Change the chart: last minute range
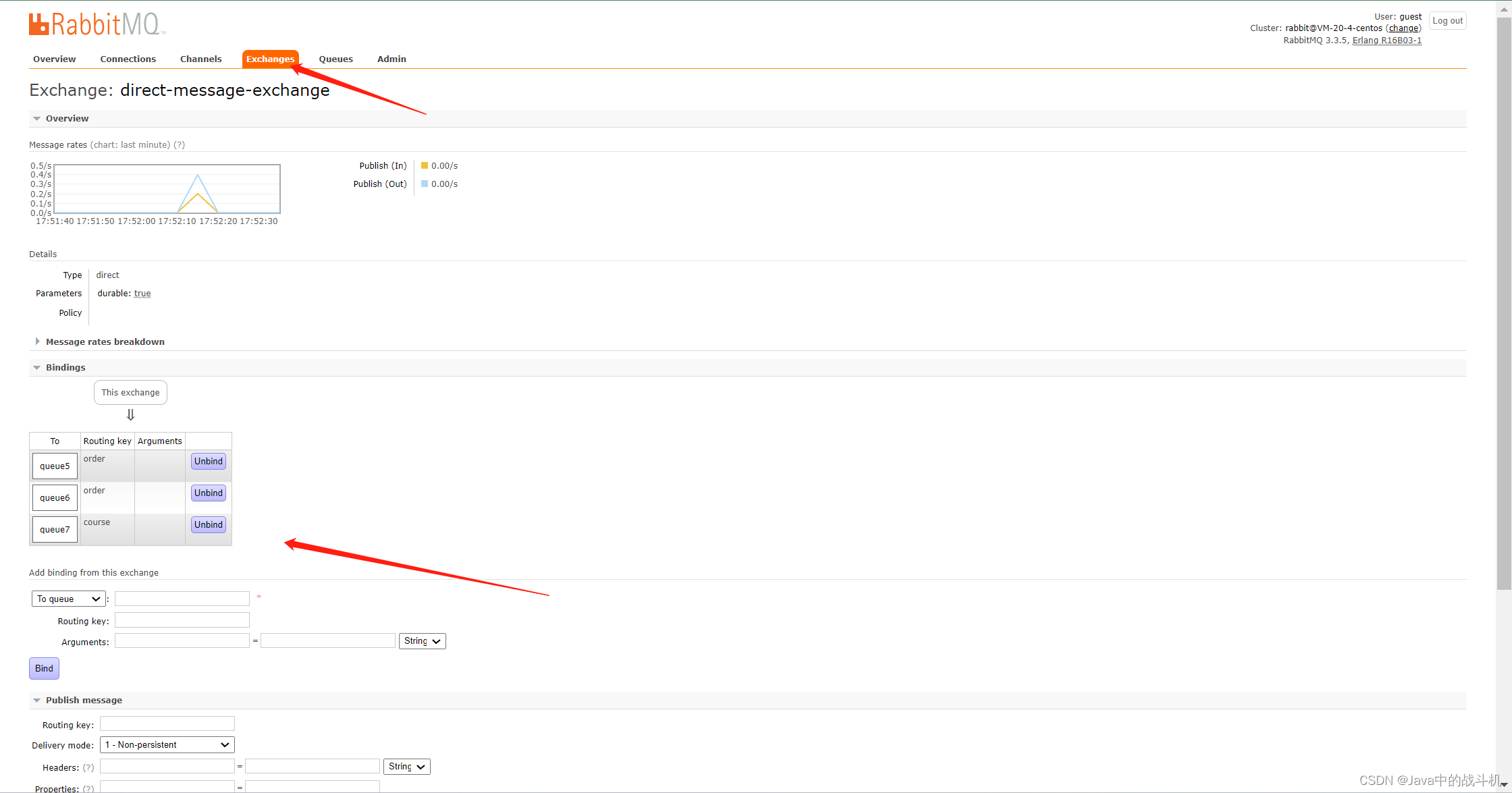This screenshot has width=1512, height=793. coord(130,145)
